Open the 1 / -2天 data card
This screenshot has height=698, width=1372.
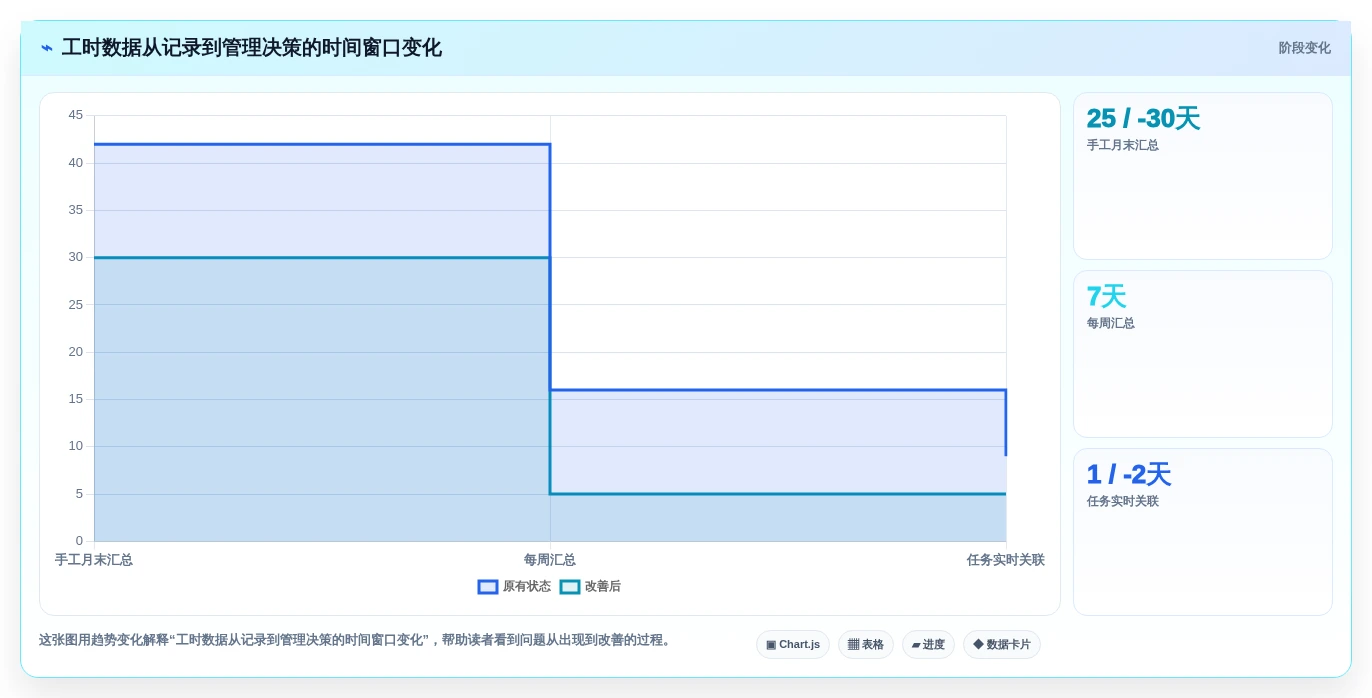(x=1203, y=532)
